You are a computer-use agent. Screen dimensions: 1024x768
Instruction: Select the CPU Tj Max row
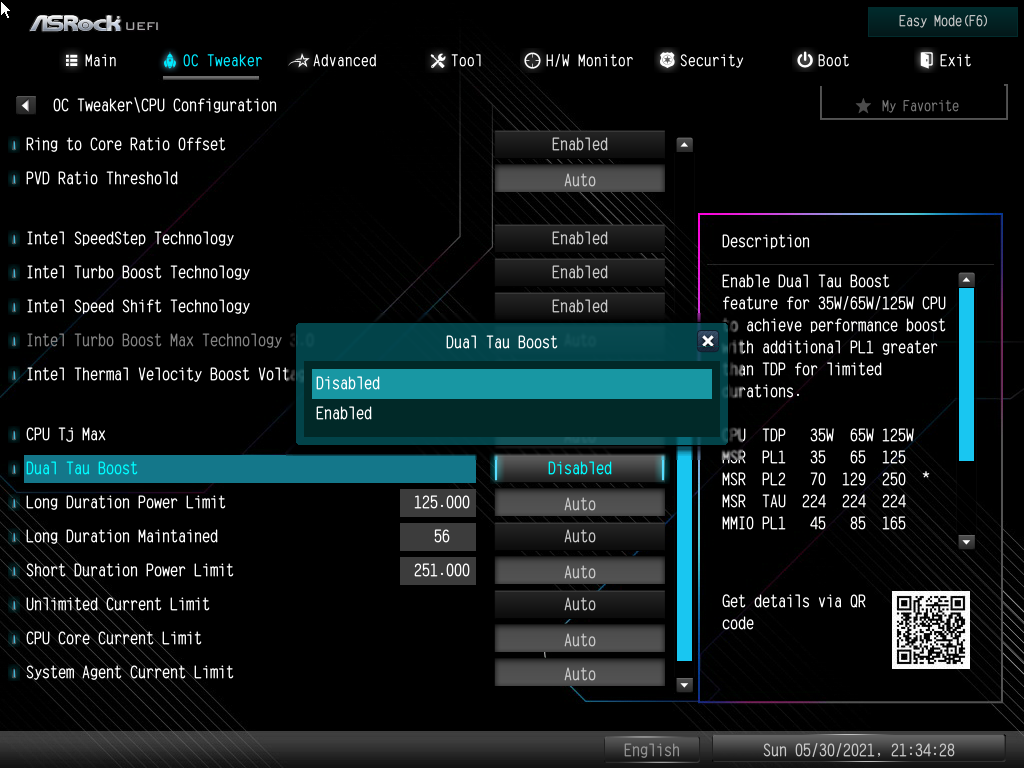click(65, 434)
